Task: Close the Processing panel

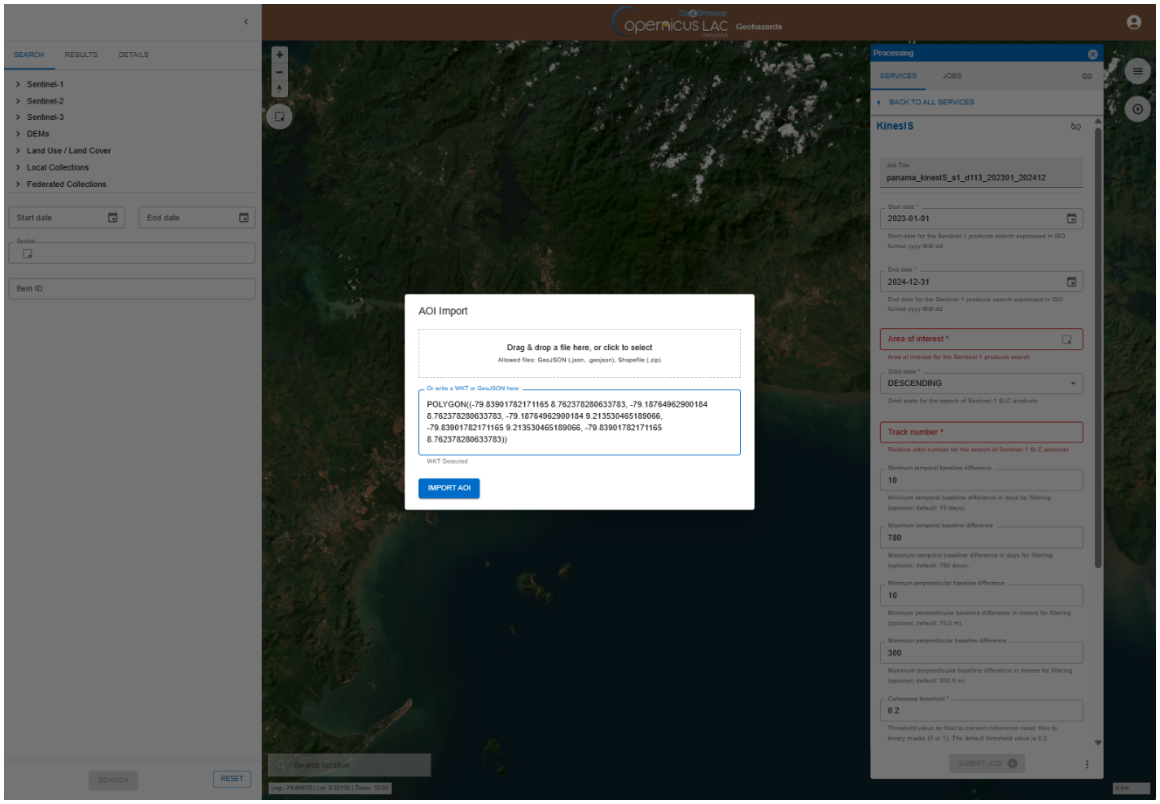Action: point(1092,54)
